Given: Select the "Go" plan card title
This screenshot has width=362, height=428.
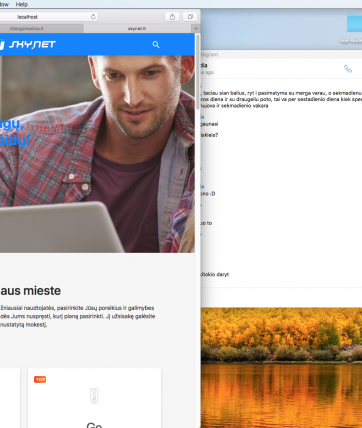Looking at the screenshot, I should point(94,425).
